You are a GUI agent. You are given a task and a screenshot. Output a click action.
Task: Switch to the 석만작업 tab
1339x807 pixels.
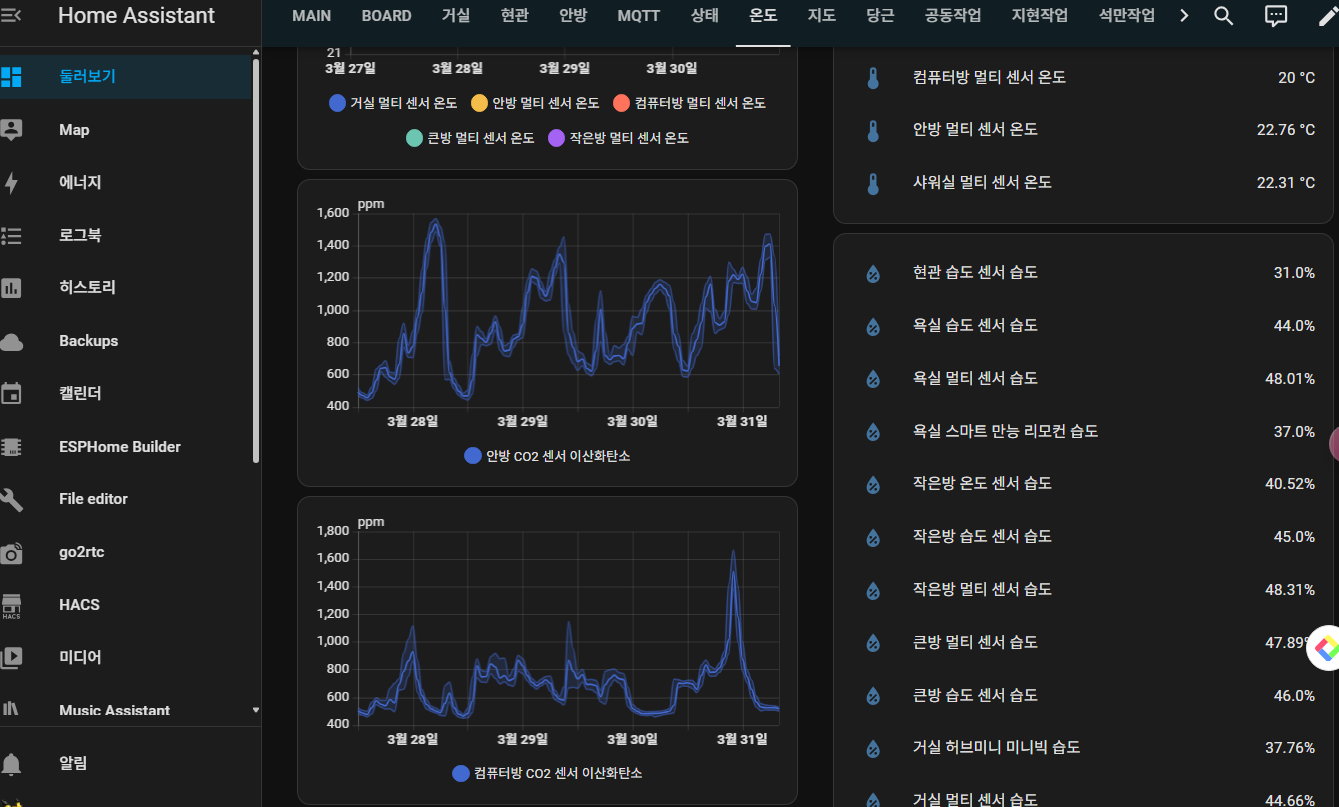pyautogui.click(x=1126, y=16)
